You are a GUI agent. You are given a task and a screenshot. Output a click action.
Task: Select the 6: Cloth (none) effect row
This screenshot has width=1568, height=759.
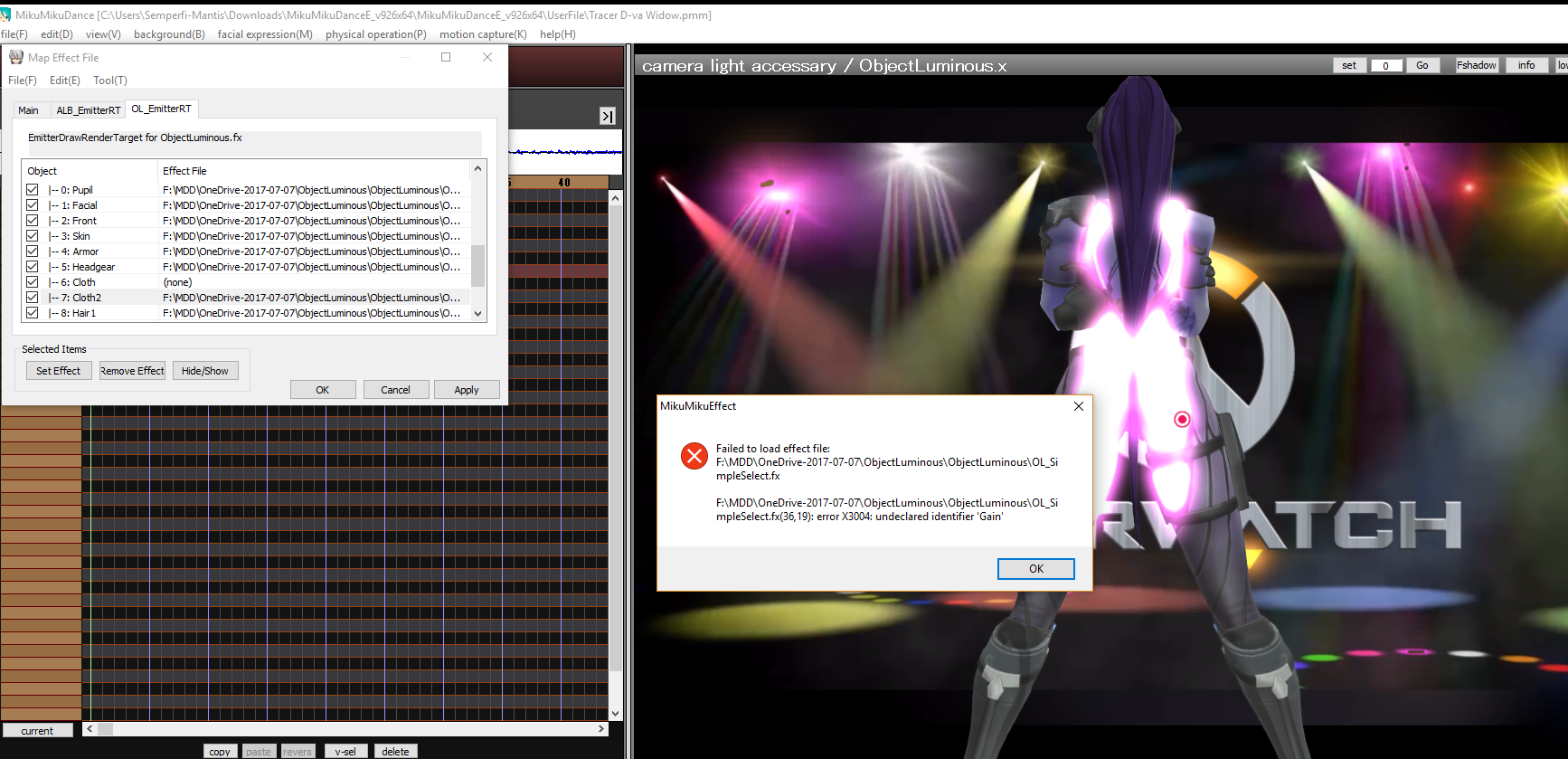246,282
